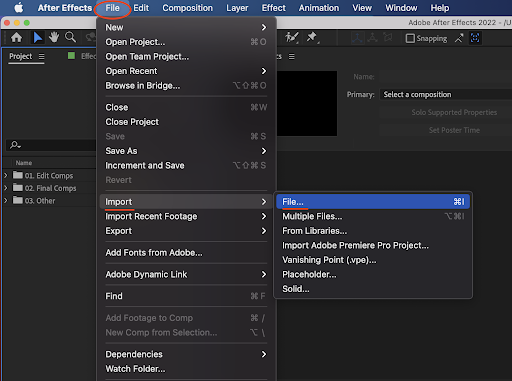Screen dimensions: 512x381
Task: Expand the Dependencies submenu
Action: (186, 354)
